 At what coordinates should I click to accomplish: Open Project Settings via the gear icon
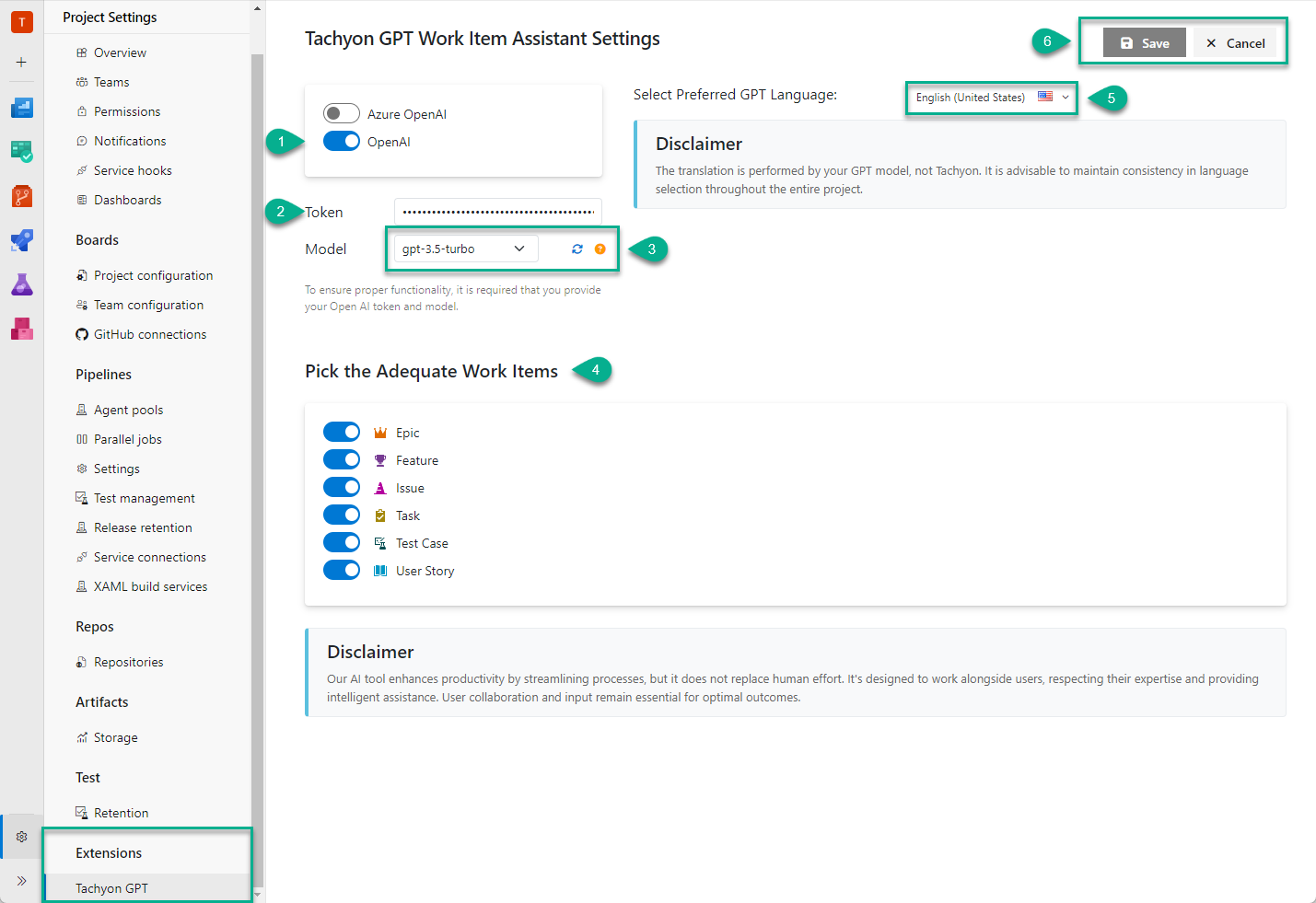point(21,837)
